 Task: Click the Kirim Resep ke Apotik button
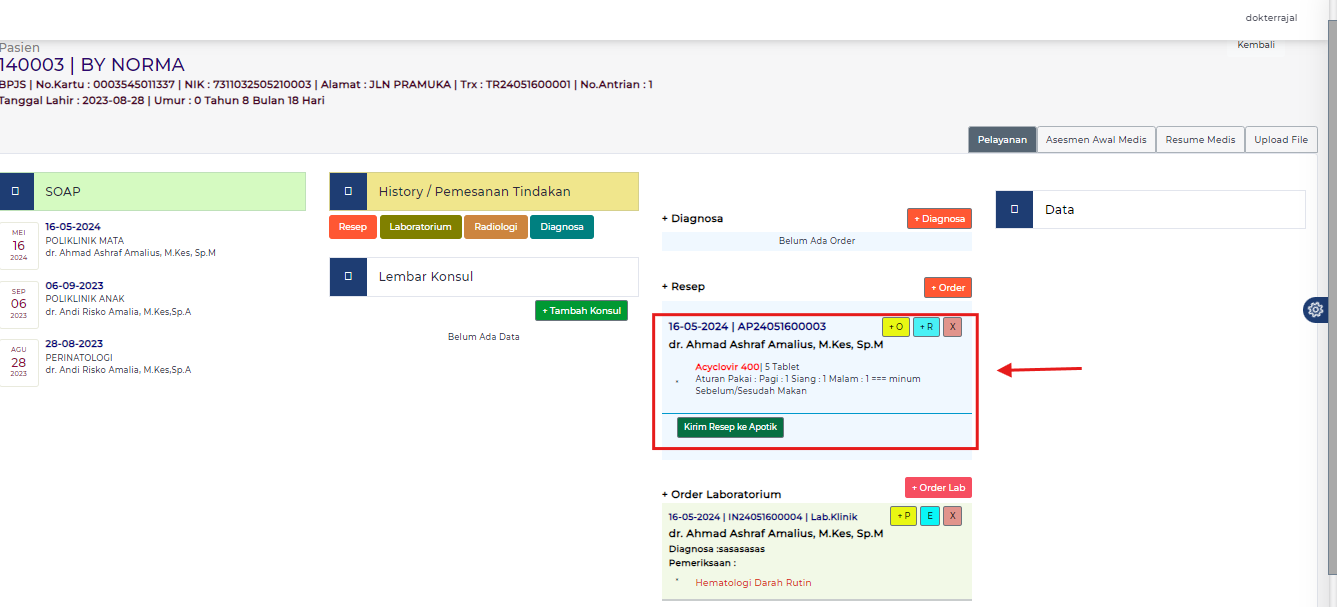pos(730,427)
